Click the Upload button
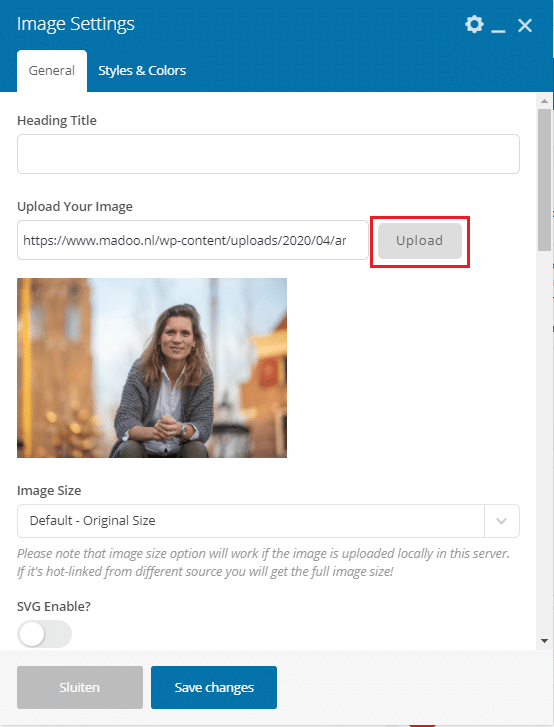 tap(420, 241)
